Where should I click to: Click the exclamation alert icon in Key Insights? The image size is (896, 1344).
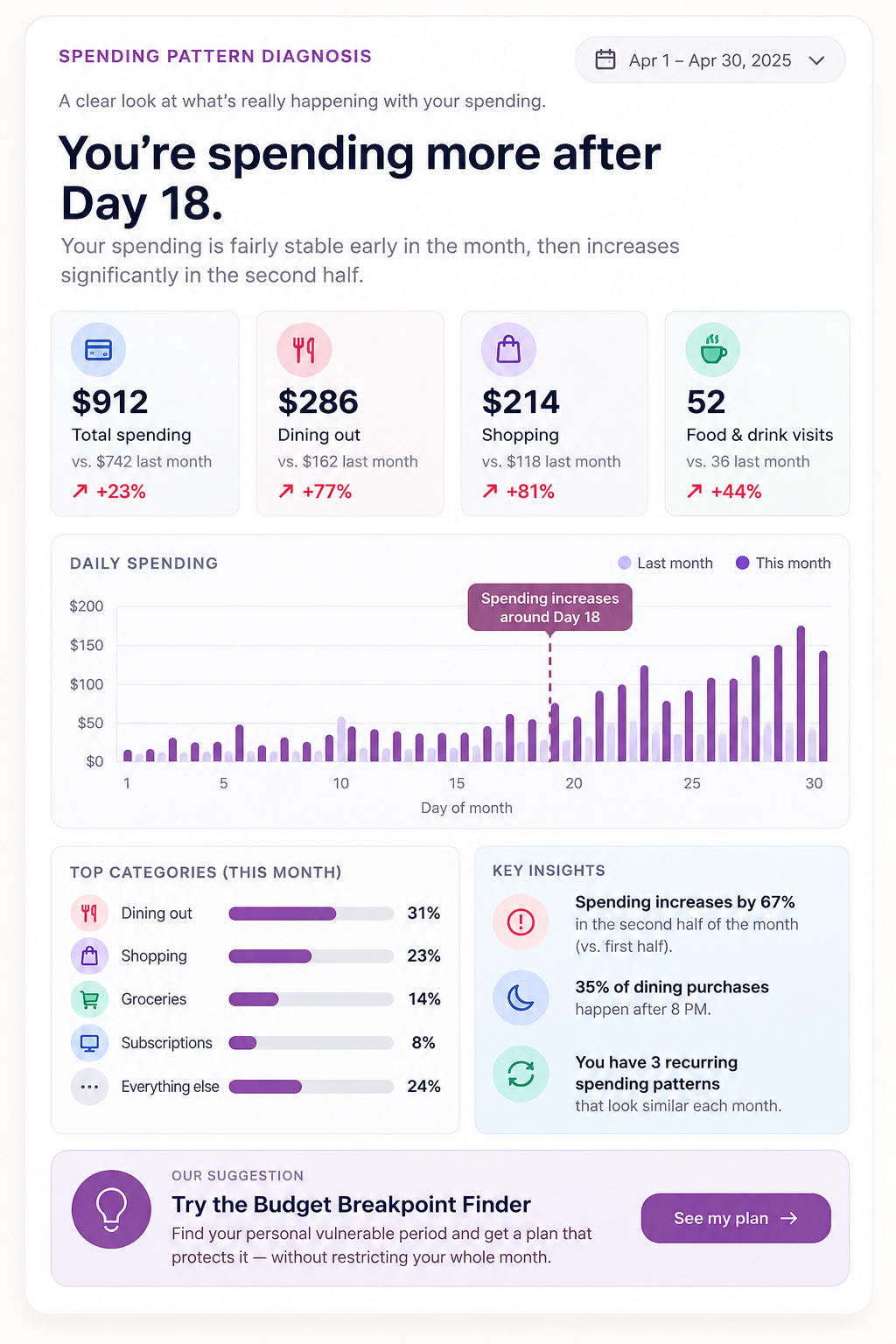point(521,921)
